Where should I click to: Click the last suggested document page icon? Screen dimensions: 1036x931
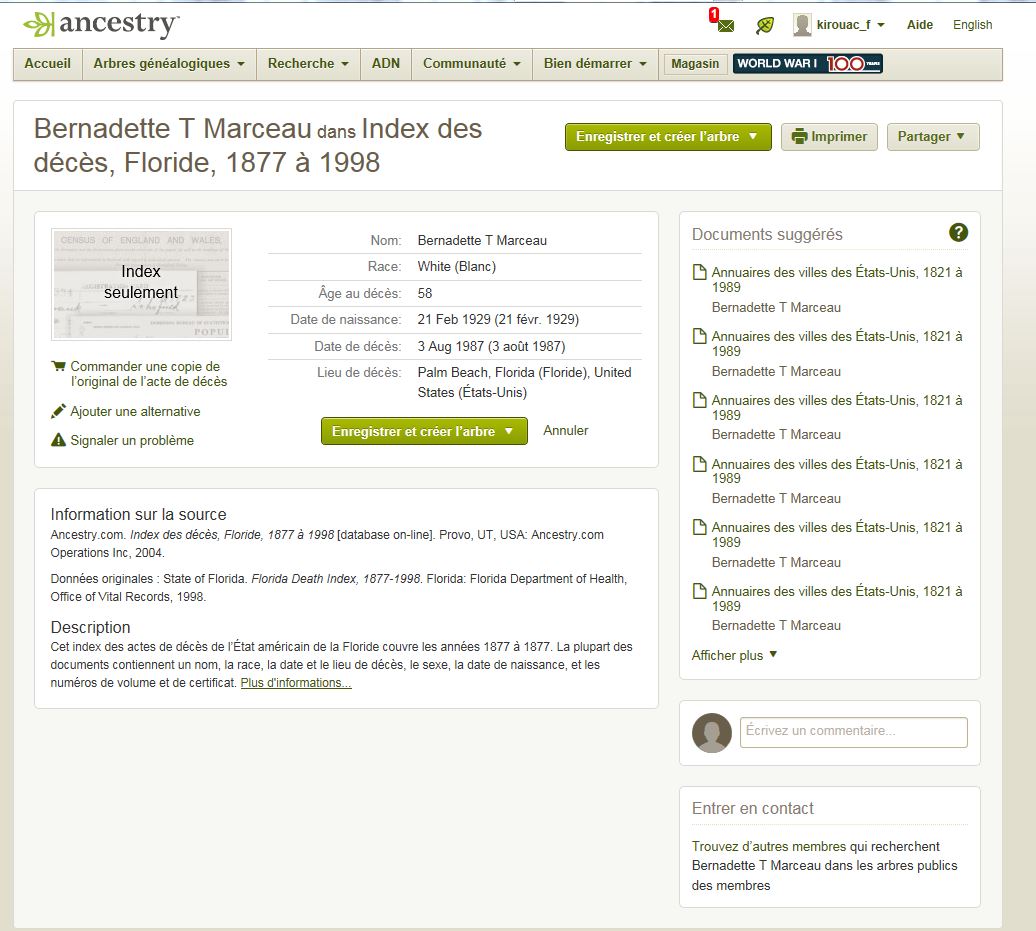click(x=699, y=591)
